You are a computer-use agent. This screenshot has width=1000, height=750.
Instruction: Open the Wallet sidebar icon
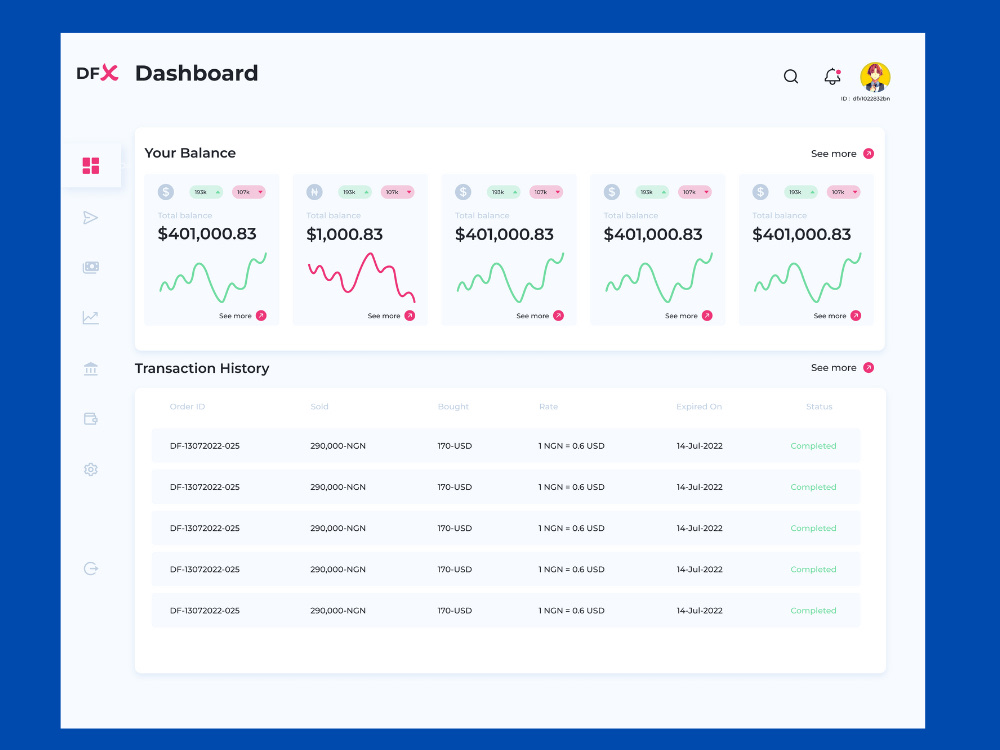point(91,418)
